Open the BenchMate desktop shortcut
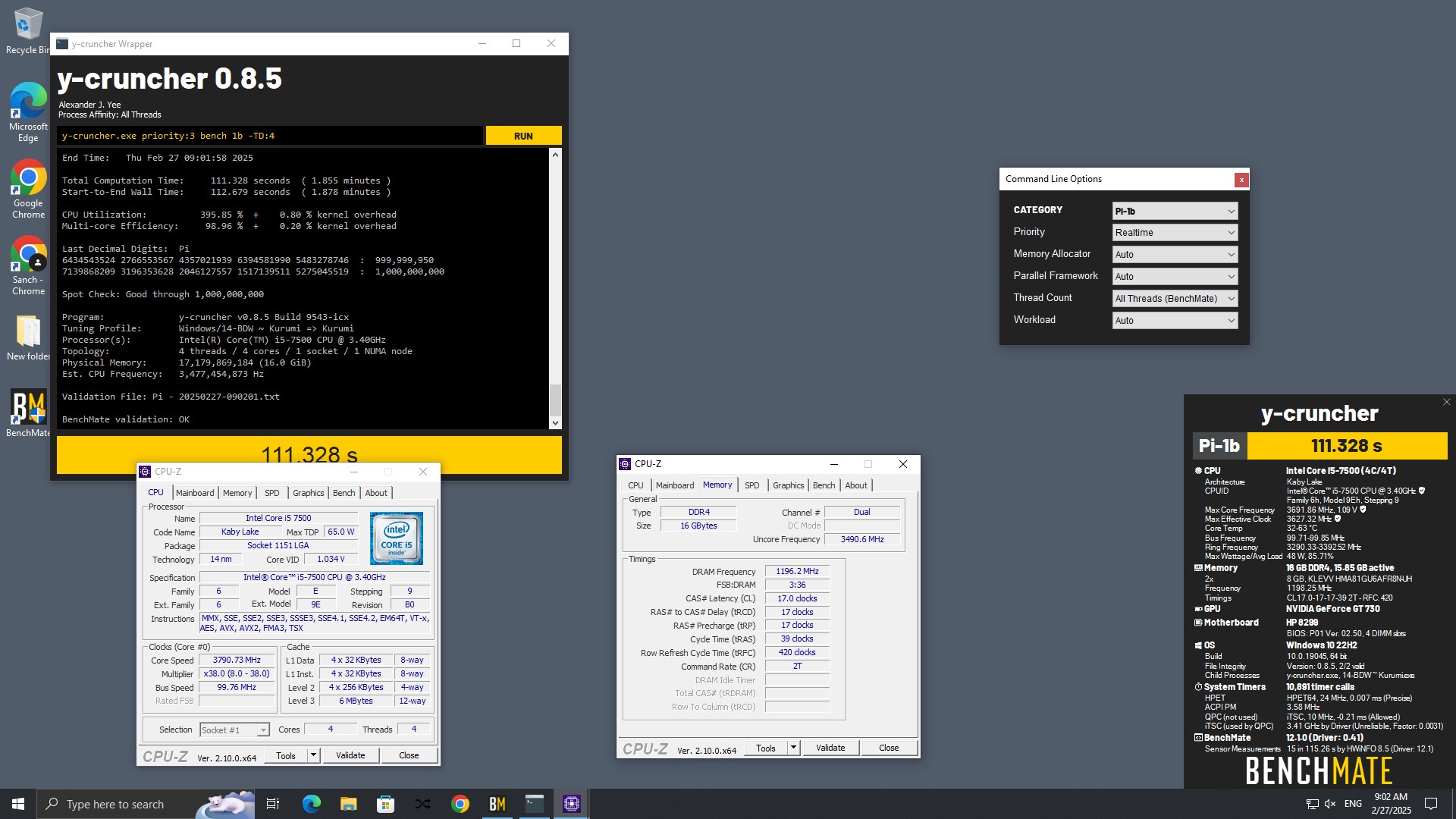This screenshot has width=1456, height=819. click(28, 413)
